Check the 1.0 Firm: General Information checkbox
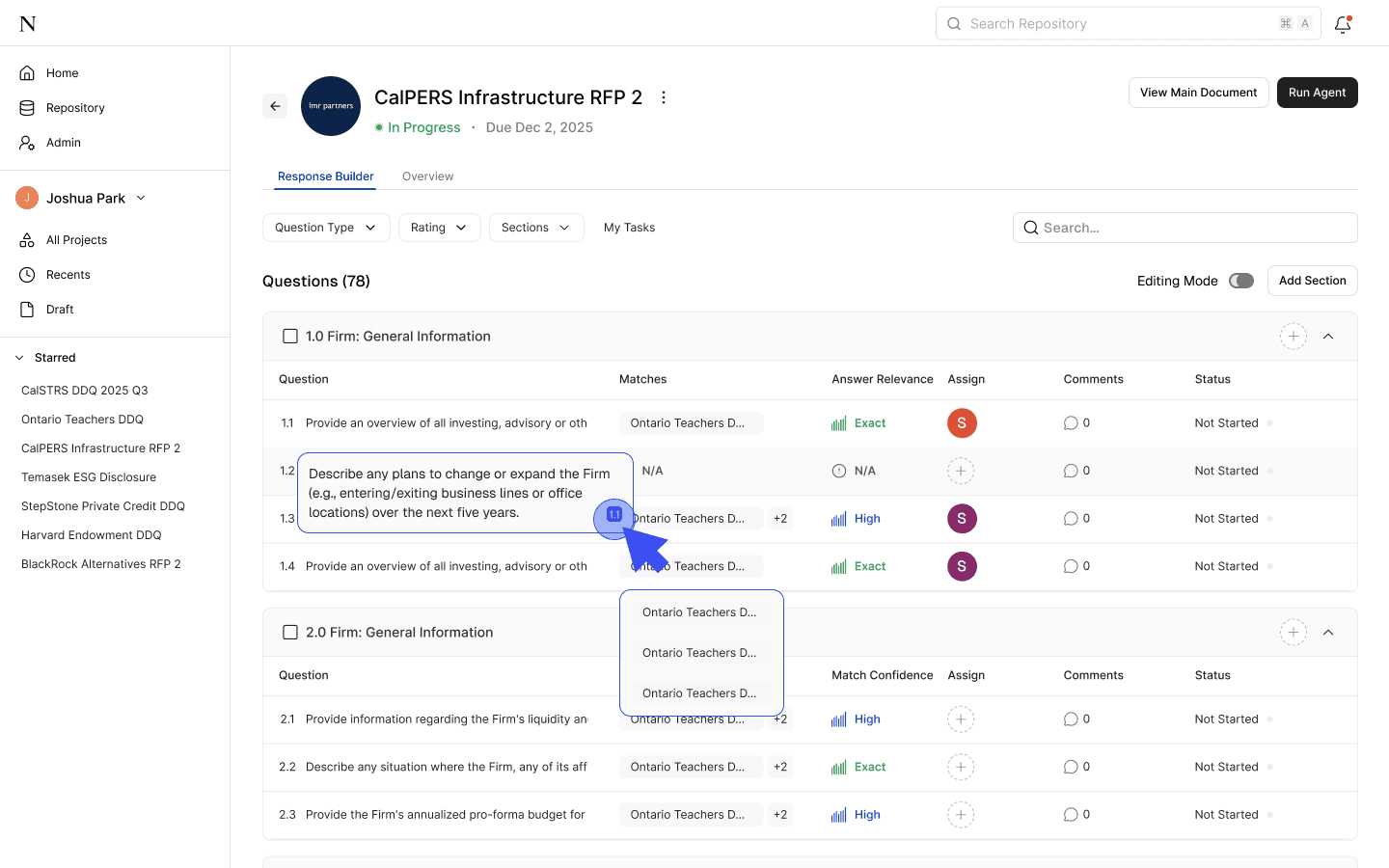Viewport: 1389px width, 868px height. tap(289, 337)
